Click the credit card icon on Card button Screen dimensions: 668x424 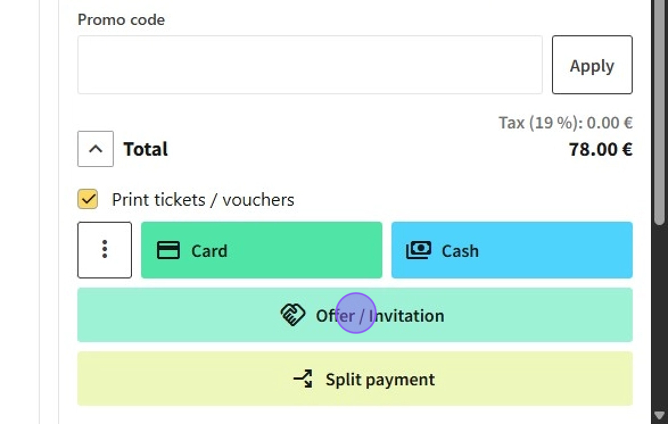tap(169, 251)
